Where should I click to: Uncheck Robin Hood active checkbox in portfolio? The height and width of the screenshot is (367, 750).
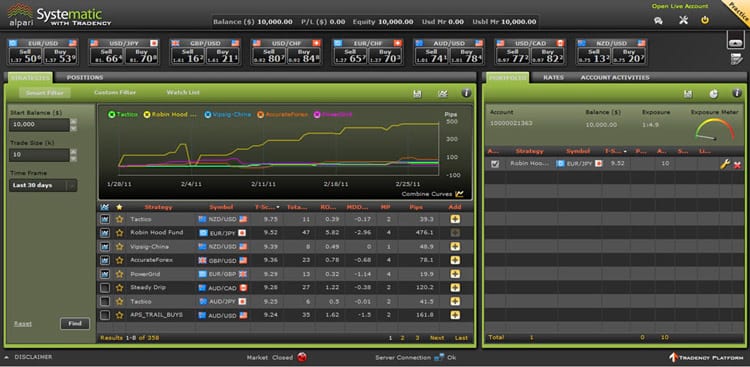pos(495,164)
